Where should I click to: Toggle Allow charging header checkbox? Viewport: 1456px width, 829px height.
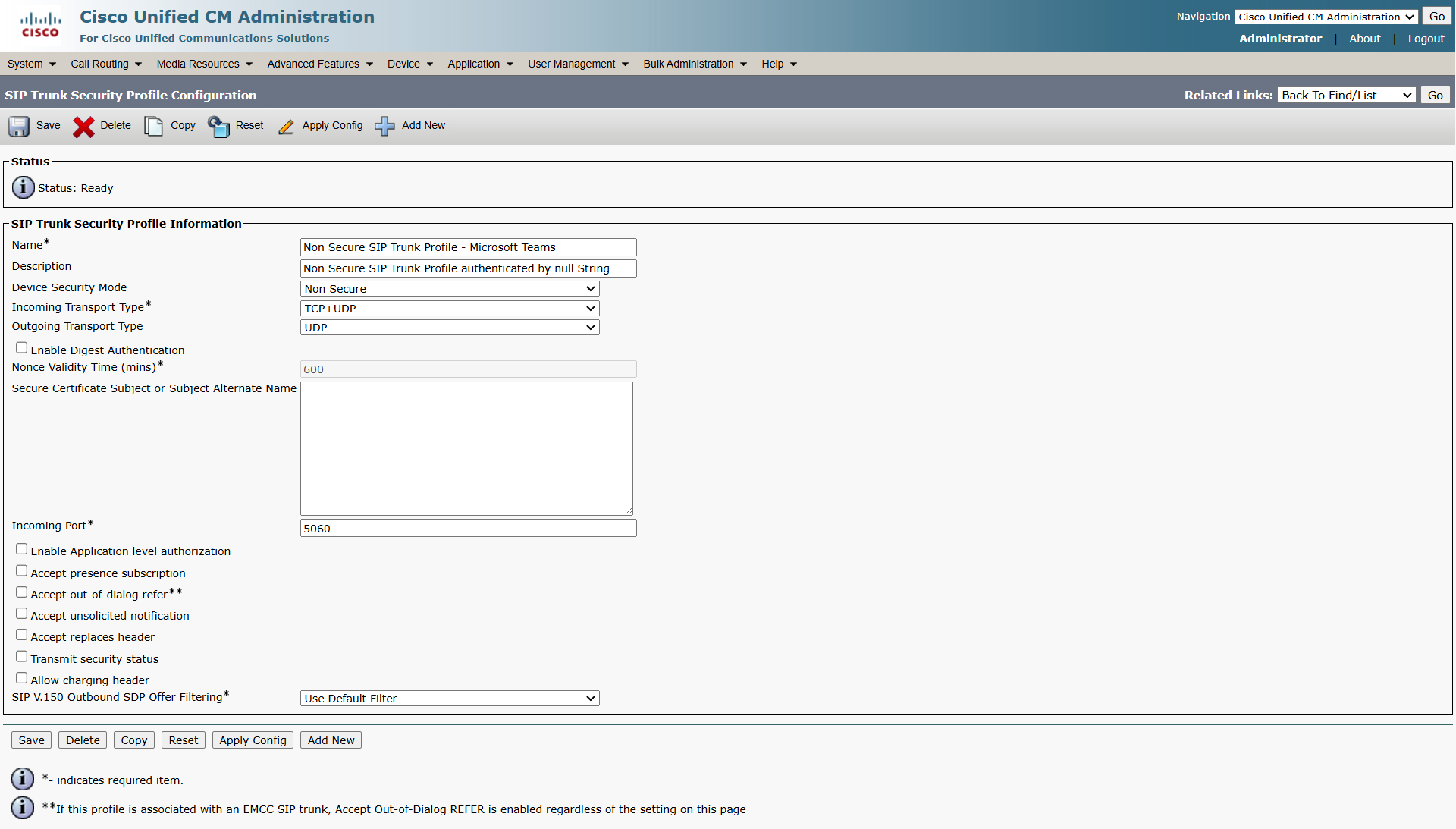pos(21,678)
